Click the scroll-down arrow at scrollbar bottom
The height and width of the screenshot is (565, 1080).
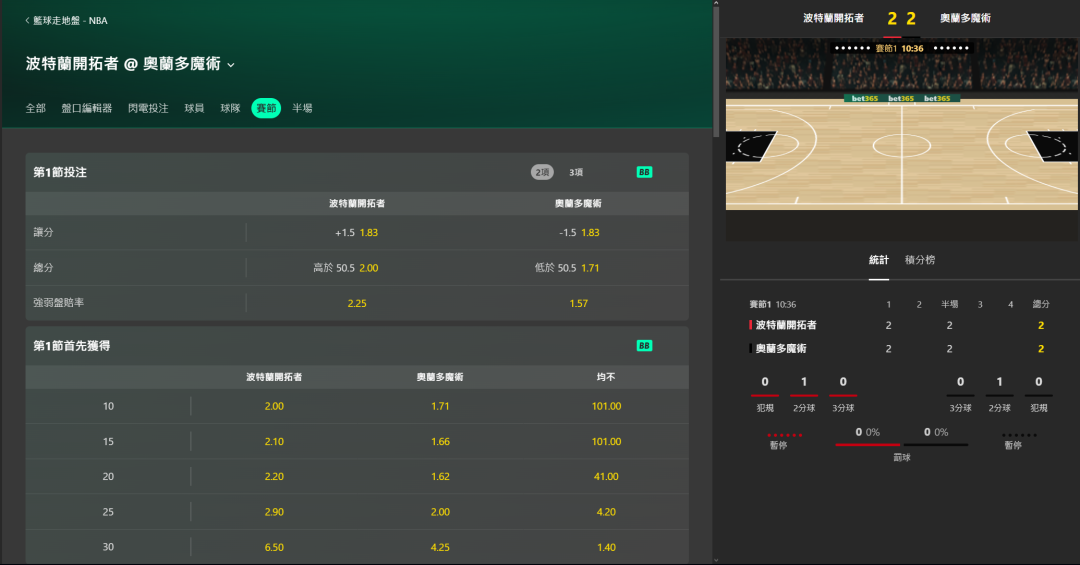[x=716, y=560]
